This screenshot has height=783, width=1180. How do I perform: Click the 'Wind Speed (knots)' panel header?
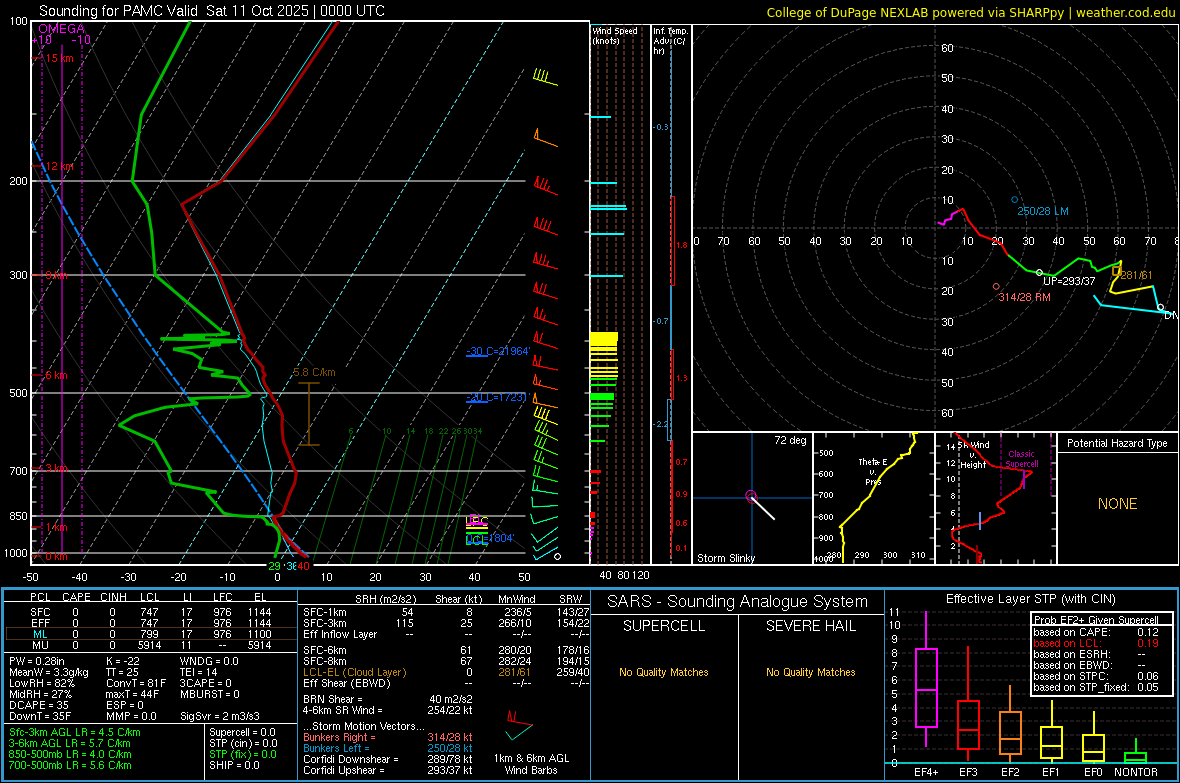(615, 35)
